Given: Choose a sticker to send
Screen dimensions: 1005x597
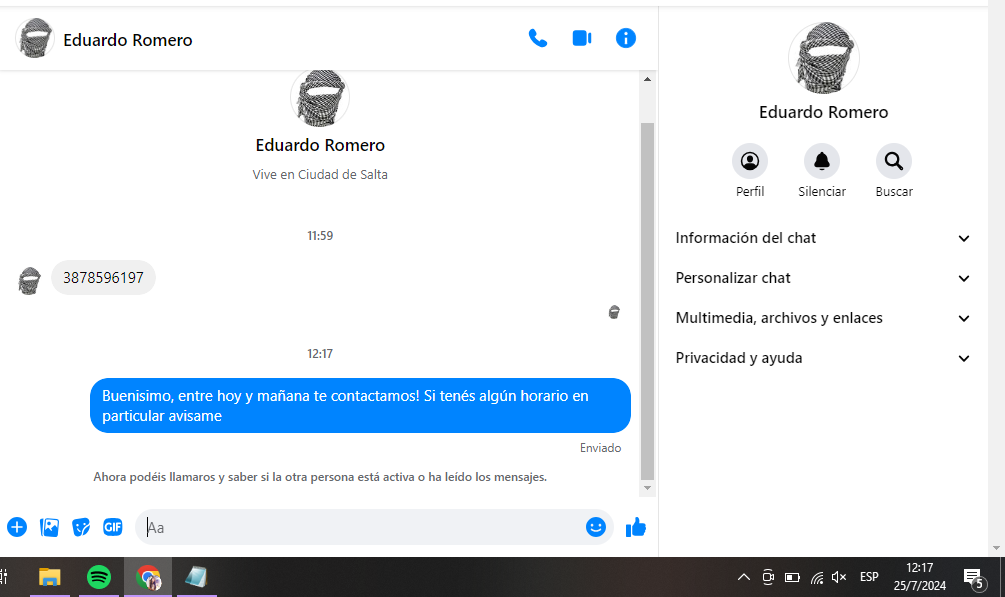Looking at the screenshot, I should (81, 527).
